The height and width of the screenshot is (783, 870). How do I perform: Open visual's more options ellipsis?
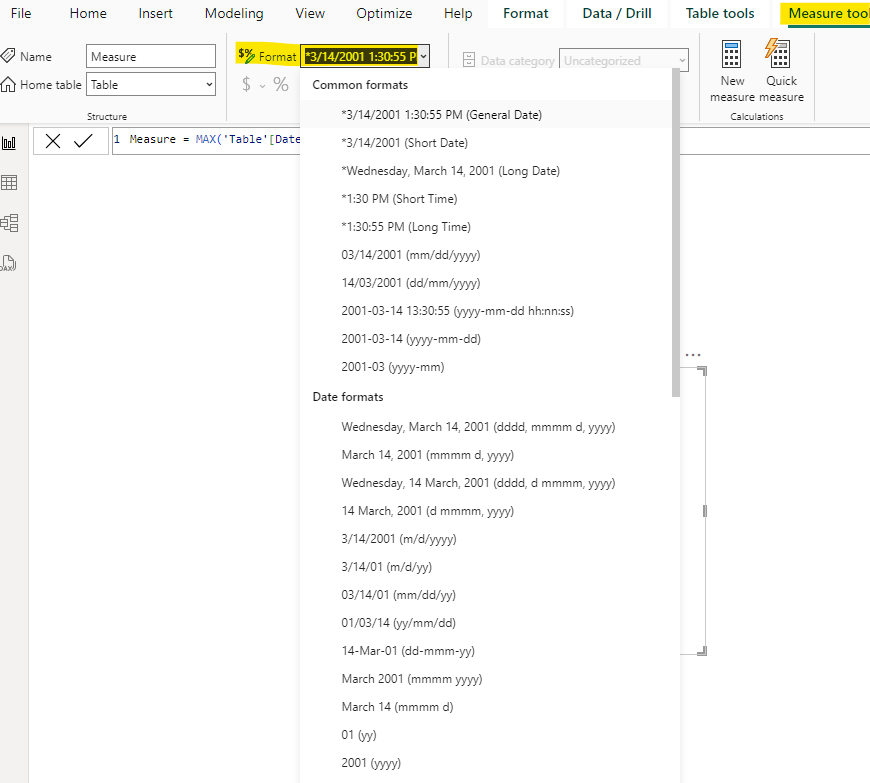pos(693,355)
